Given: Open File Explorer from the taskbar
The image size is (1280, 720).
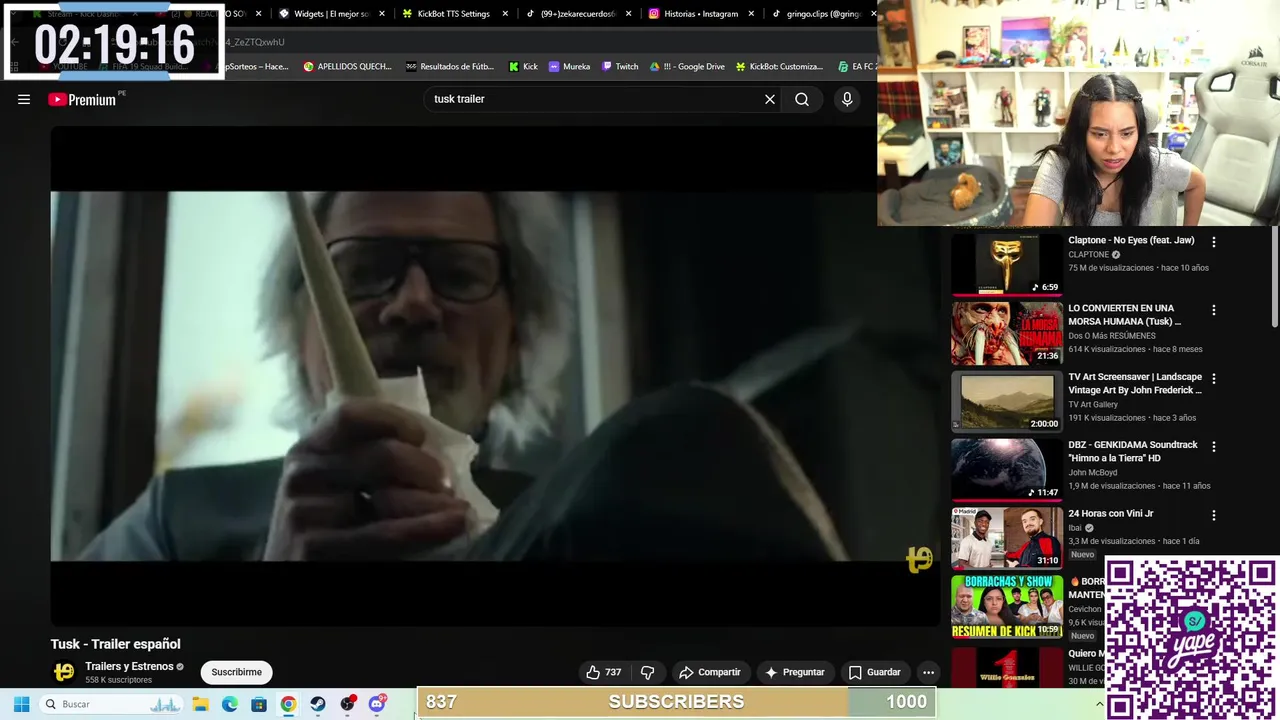Looking at the screenshot, I should pyautogui.click(x=201, y=704).
